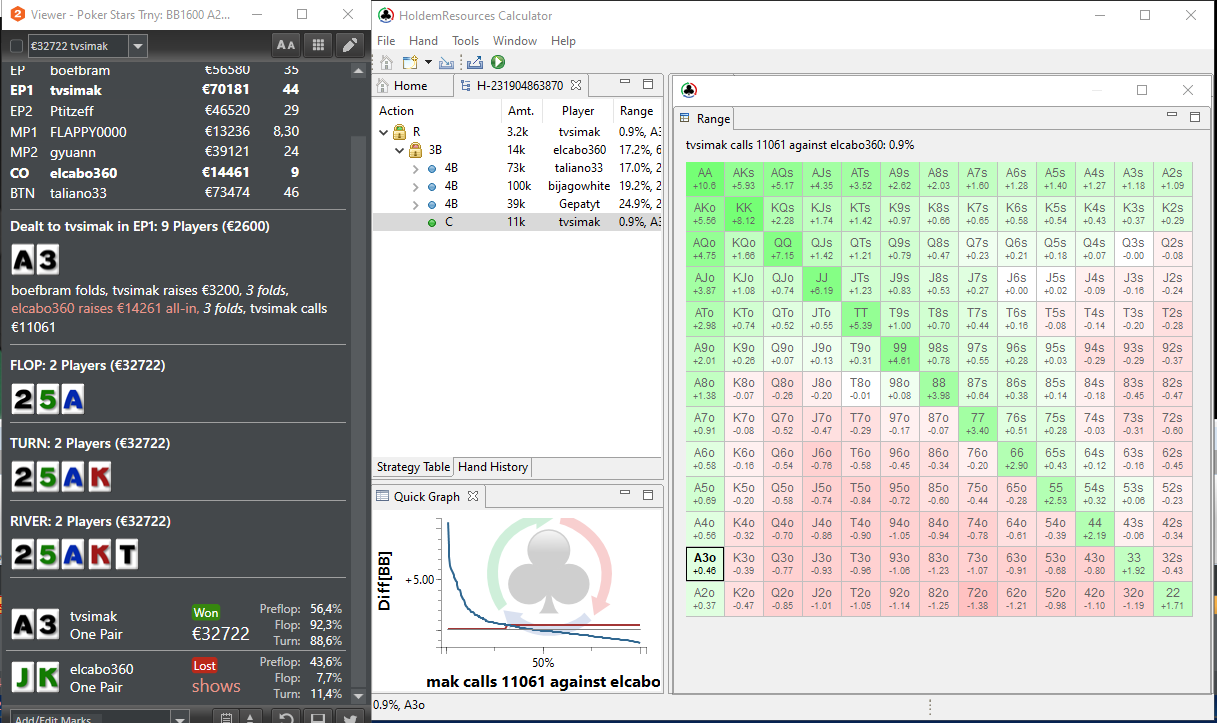Switch to the Hand History tab
1217x723 pixels.
coord(493,467)
